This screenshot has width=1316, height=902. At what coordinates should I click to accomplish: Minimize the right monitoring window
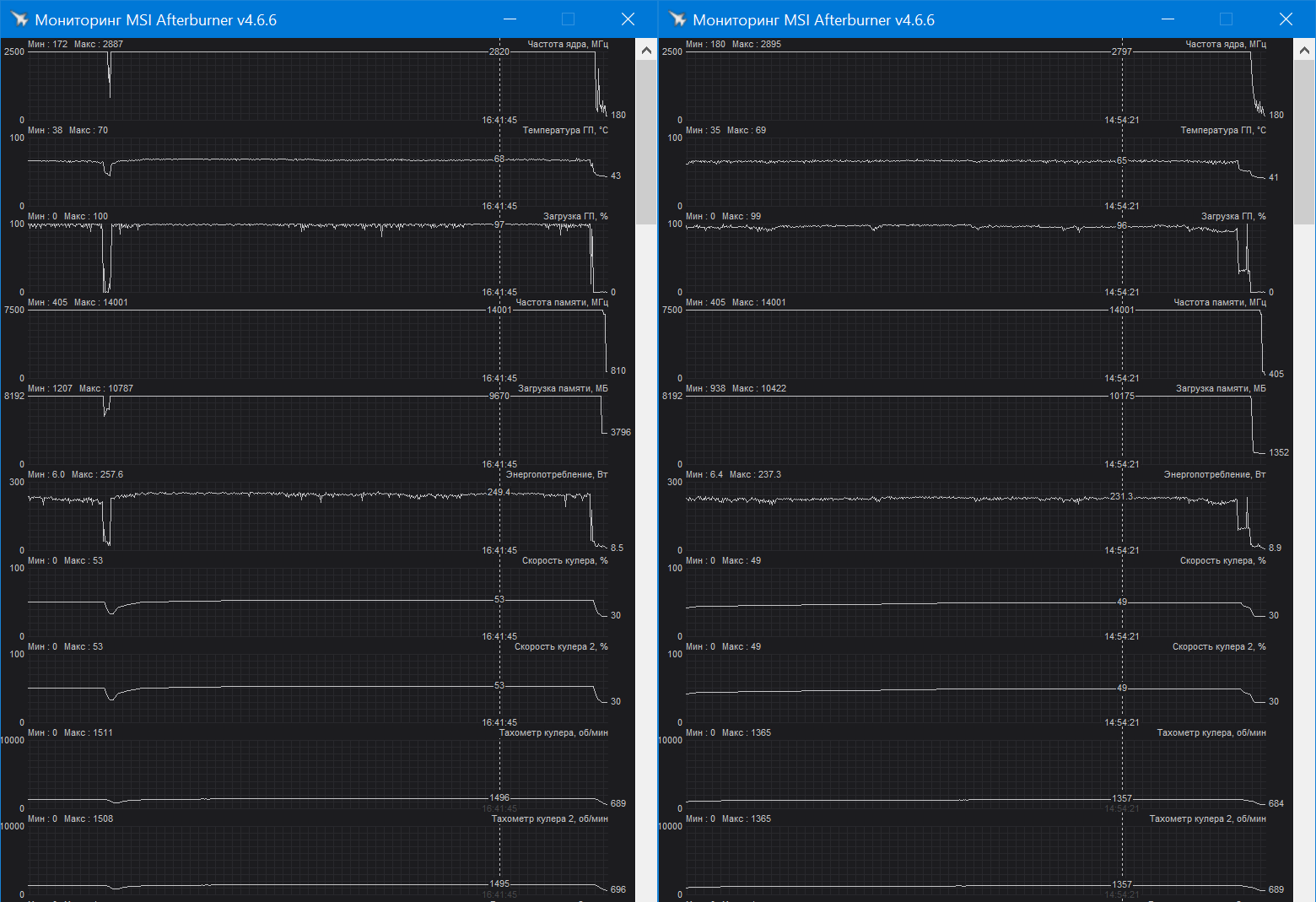point(1168,19)
